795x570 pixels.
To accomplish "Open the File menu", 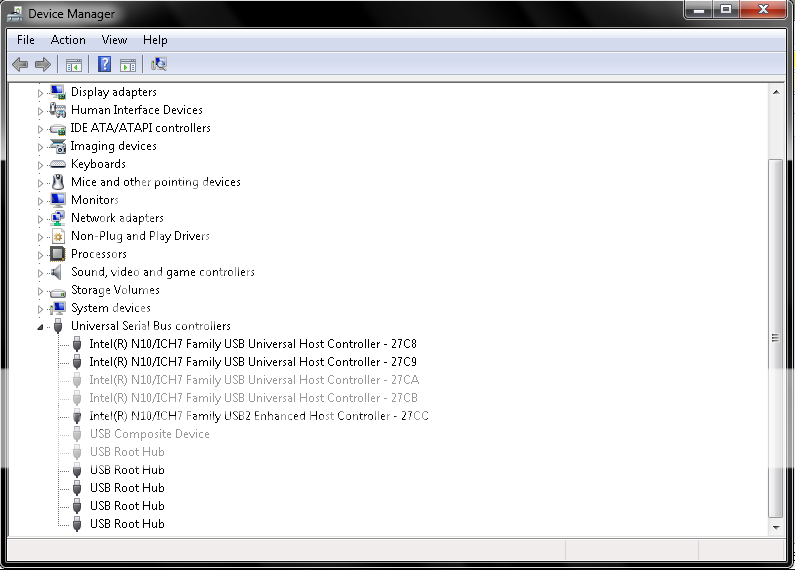I will [26, 40].
